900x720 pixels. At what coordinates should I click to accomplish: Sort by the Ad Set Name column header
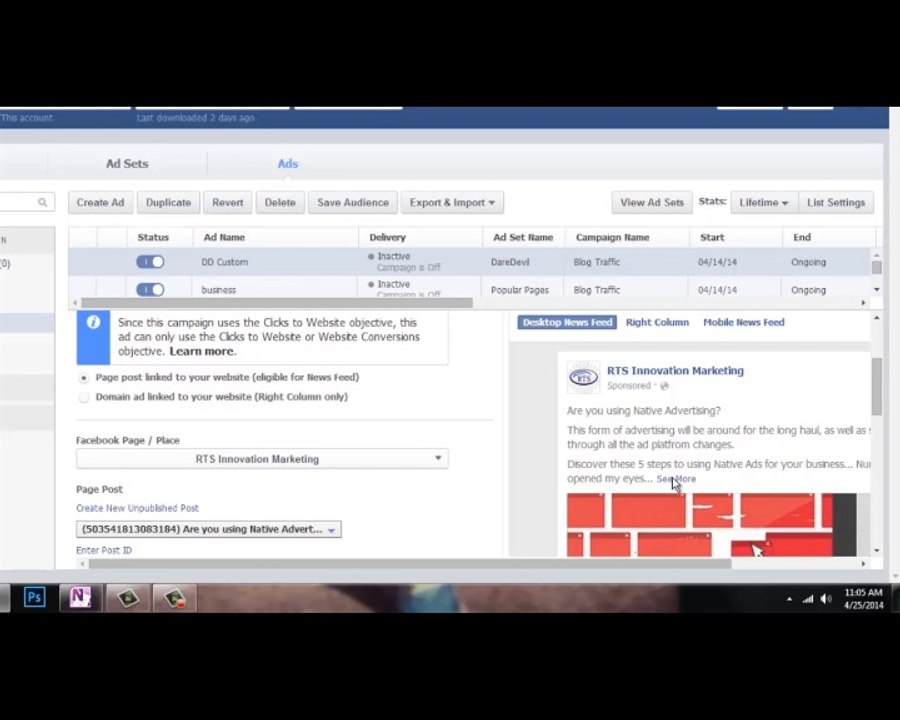(523, 237)
